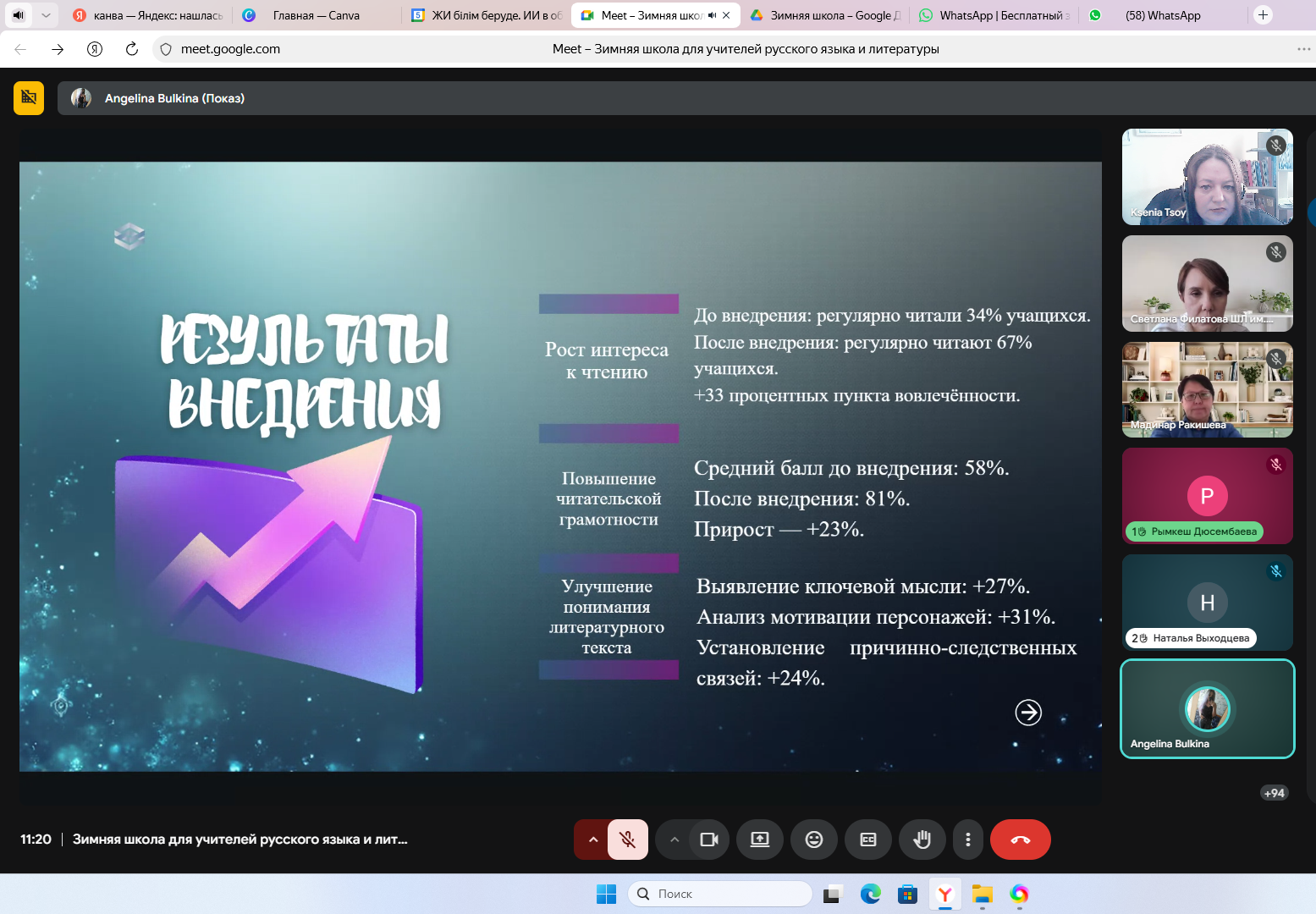Select Ksenia Tsoy's video tile
This screenshot has width=1316, height=914.
(x=1207, y=177)
